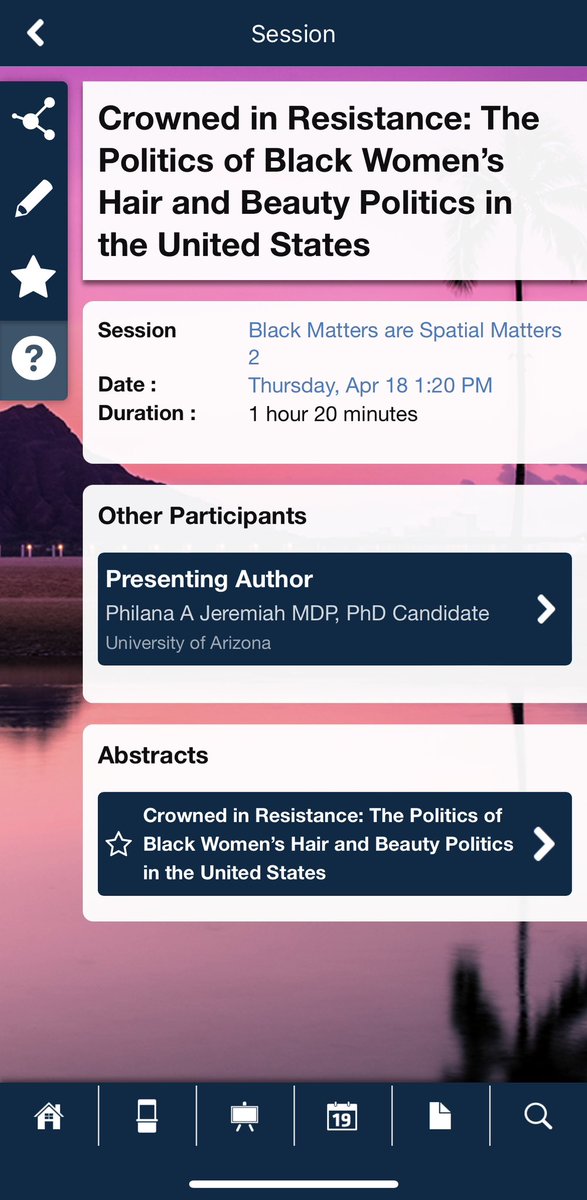
Task: Open the Crowned in Resistance abstract entry
Action: pyautogui.click(x=335, y=844)
